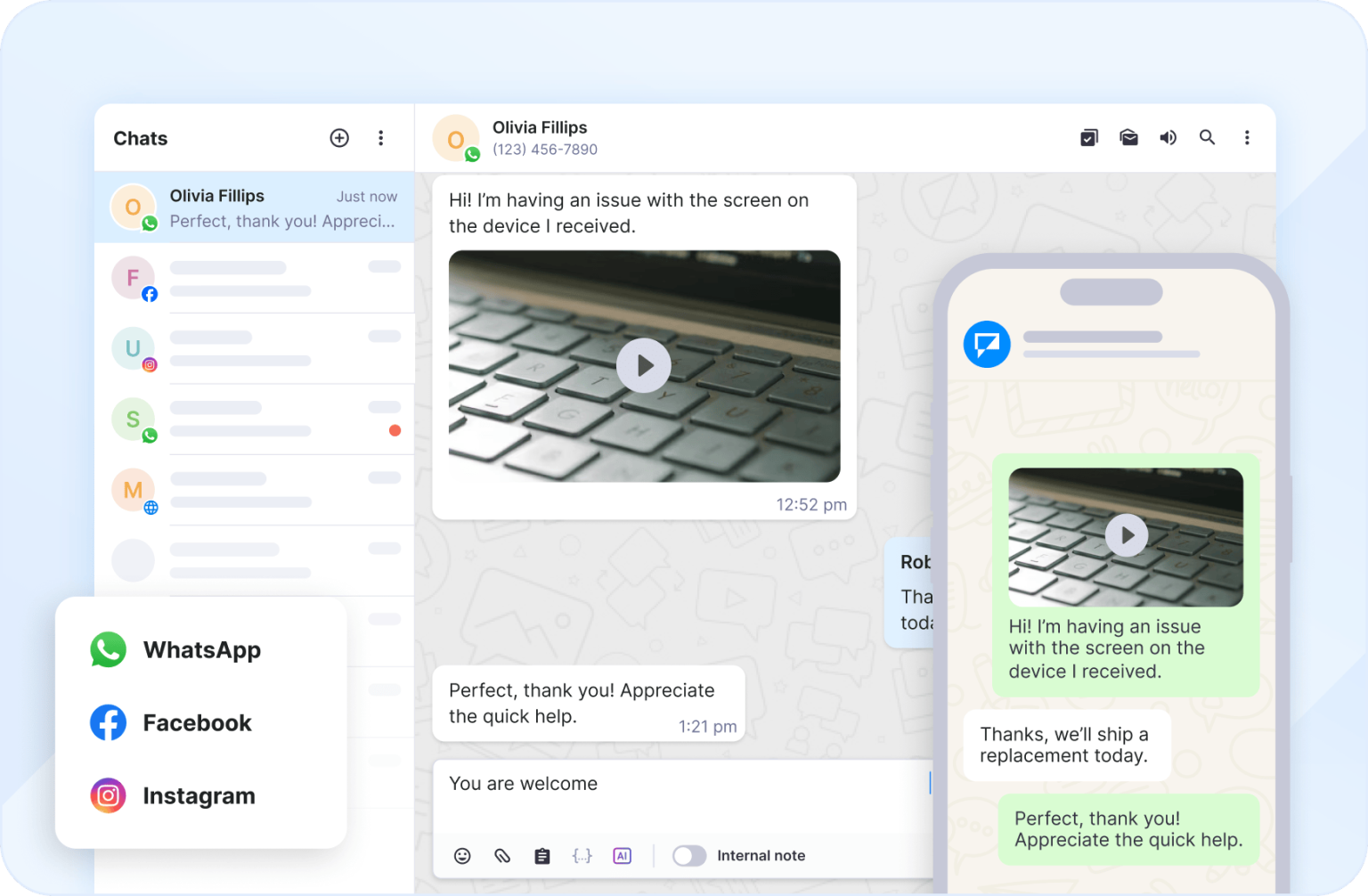
Task: Mark the conversation resolved with the checkmark icon
Action: (x=1088, y=137)
